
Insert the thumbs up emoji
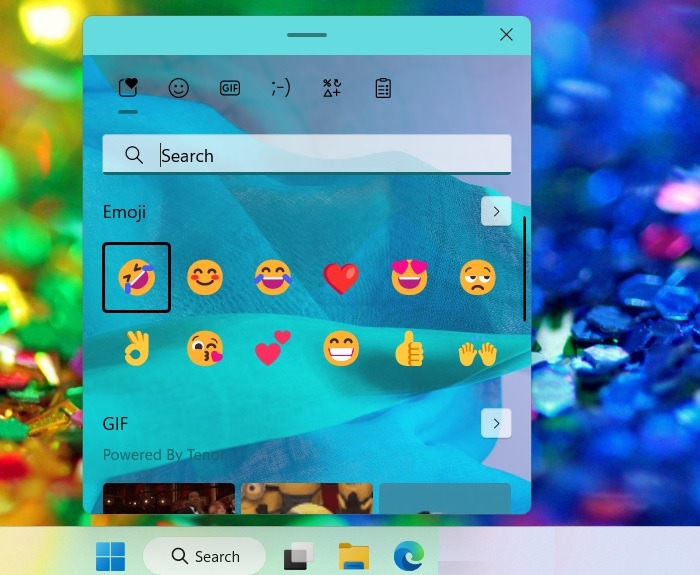[x=409, y=348]
